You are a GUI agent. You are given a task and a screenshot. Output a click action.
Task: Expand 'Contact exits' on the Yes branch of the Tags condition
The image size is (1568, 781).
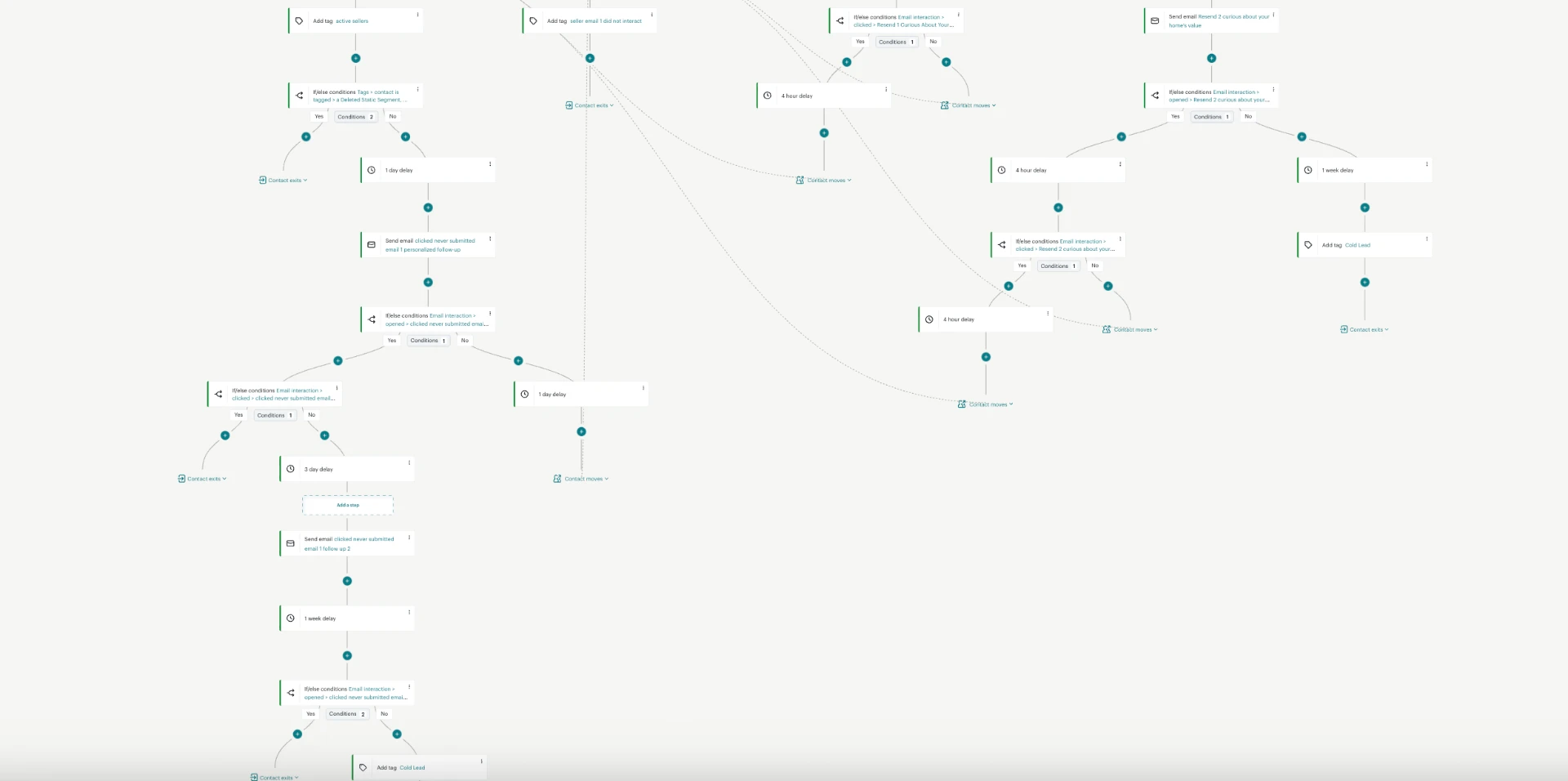point(283,180)
